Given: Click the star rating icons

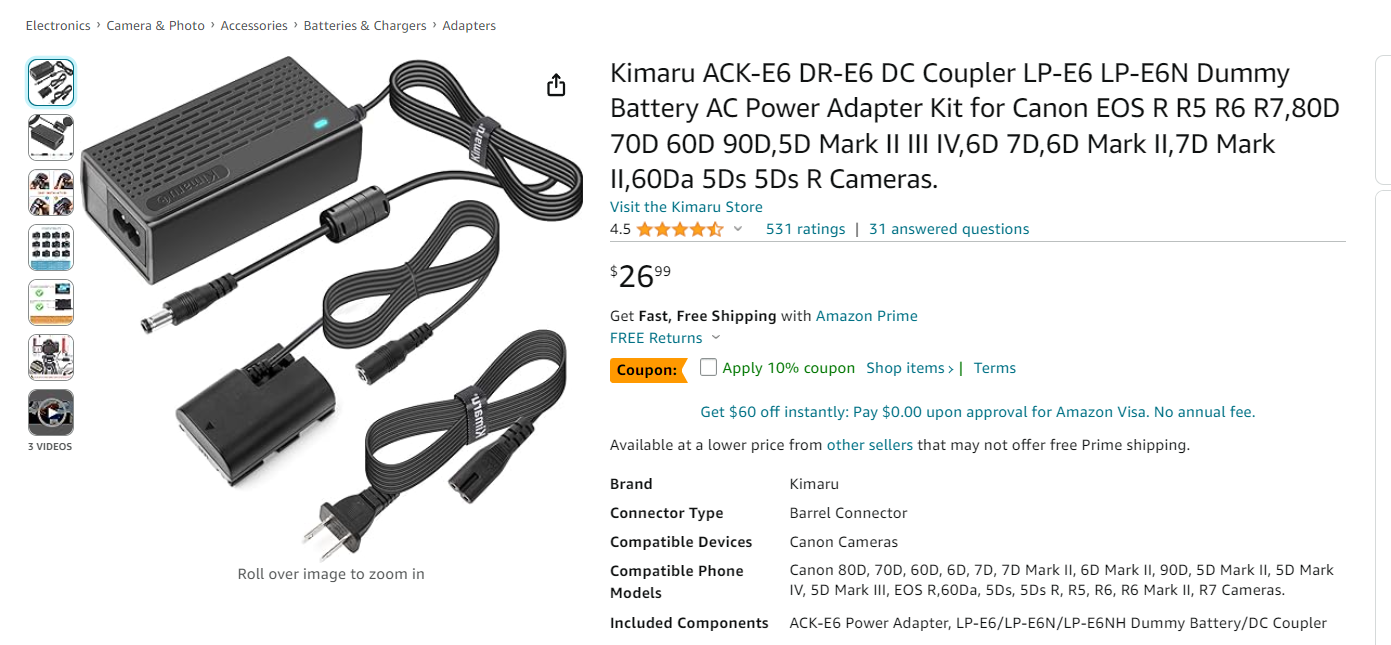Looking at the screenshot, I should pos(679,229).
